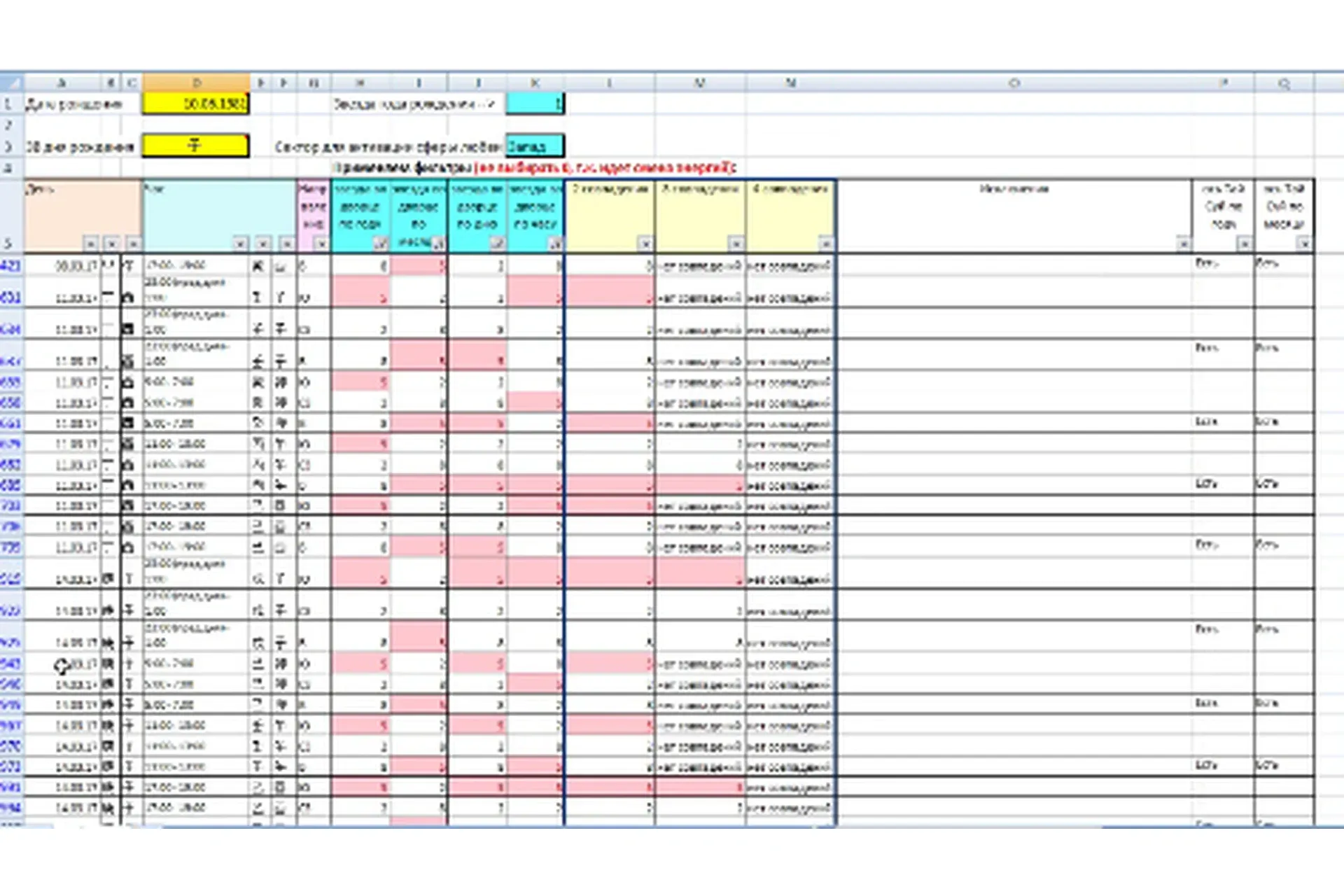Viewport: 1344px width, 896px height.
Task: Select the highlighted column D header
Action: (196, 83)
